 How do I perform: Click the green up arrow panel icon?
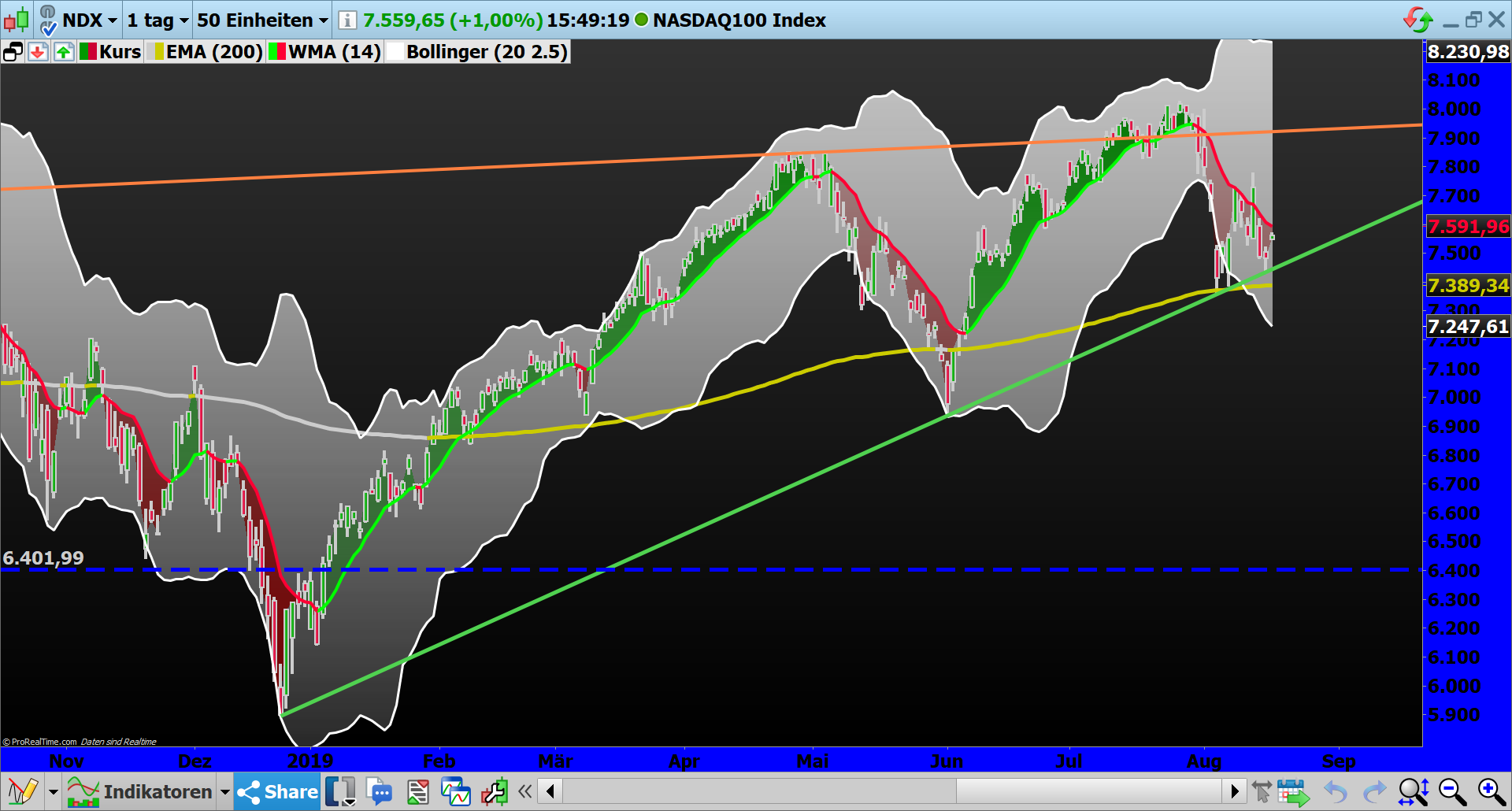64,53
